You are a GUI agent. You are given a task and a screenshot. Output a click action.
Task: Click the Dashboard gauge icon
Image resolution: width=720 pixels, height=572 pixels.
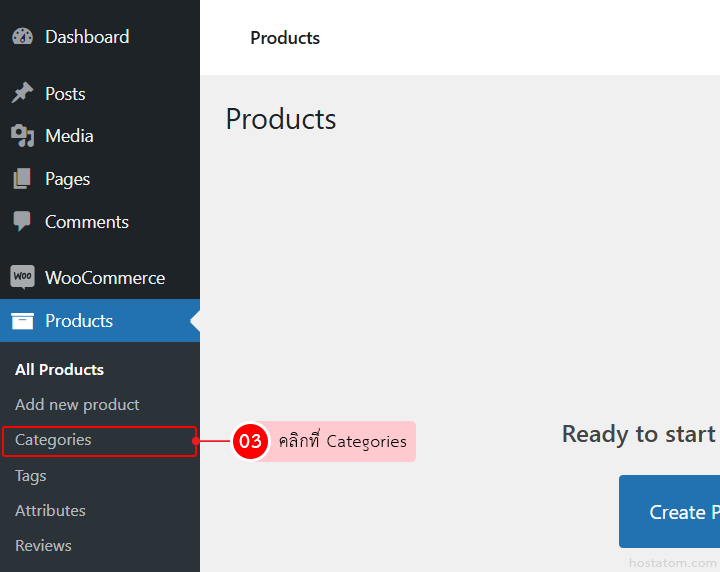(22, 37)
